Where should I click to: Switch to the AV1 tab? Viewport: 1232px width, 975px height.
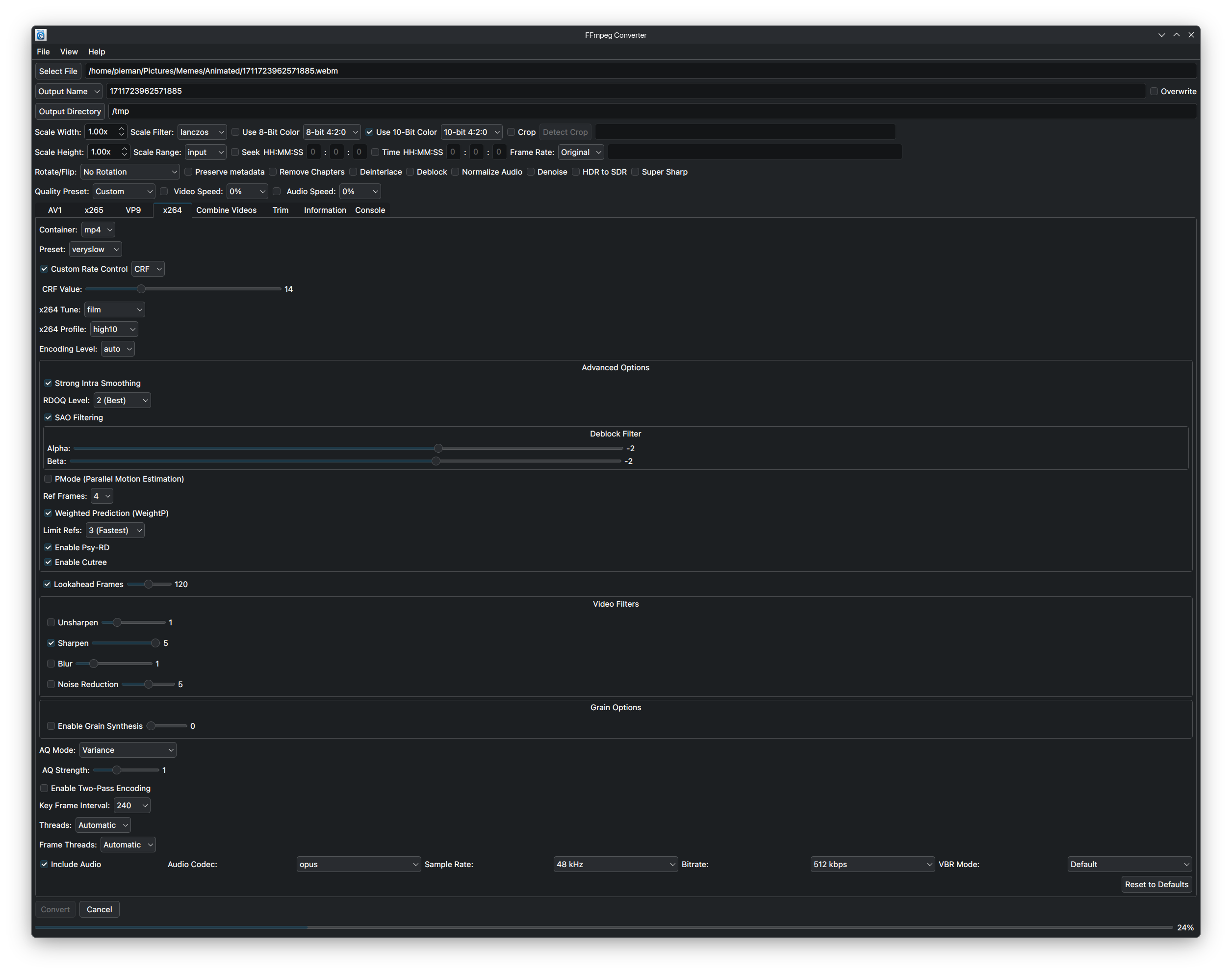tap(55, 210)
